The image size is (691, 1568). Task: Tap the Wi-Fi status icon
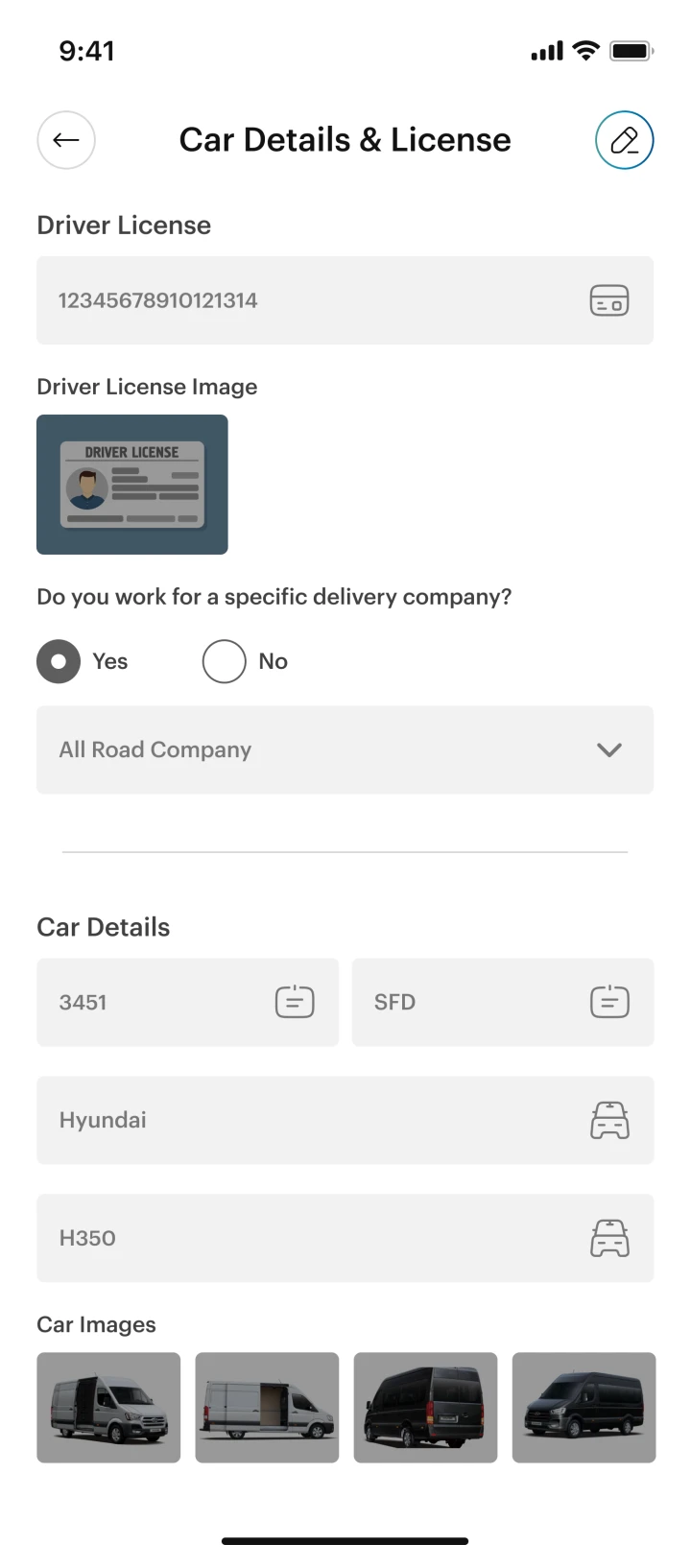[x=585, y=51]
